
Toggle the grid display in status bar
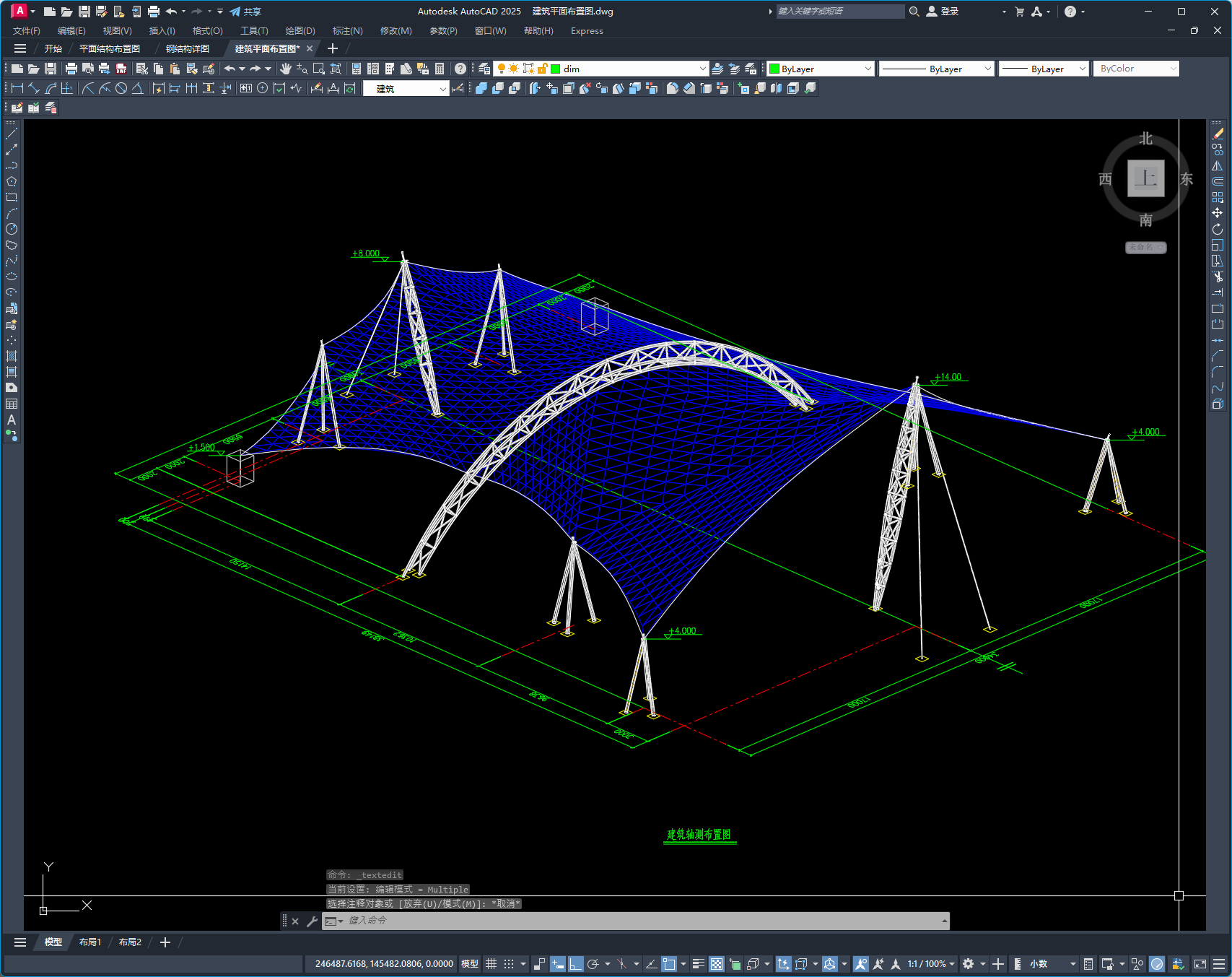pos(491,964)
